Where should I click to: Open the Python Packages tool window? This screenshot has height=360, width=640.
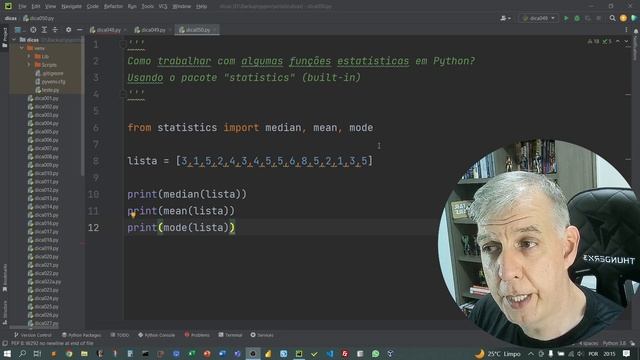click(x=82, y=335)
